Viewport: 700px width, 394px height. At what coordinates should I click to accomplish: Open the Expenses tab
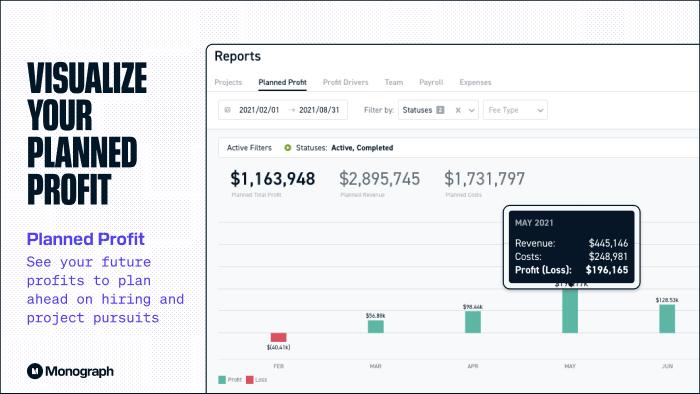[475, 82]
